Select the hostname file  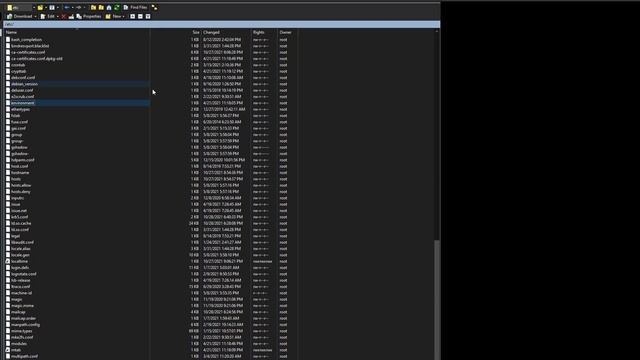click(20, 173)
